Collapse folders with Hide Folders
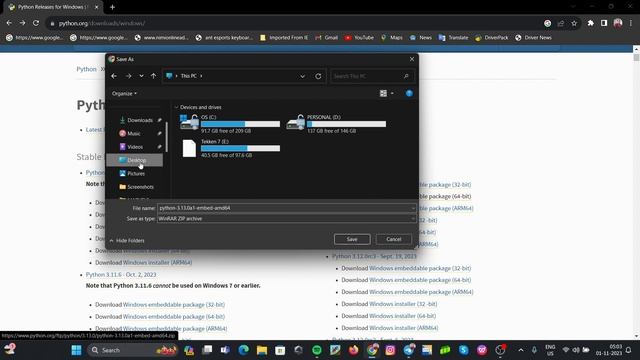The width and height of the screenshot is (640, 360). 127,241
